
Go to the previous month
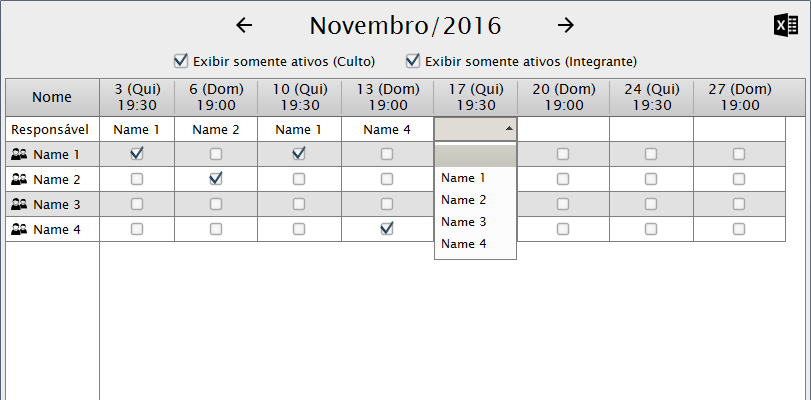click(244, 25)
